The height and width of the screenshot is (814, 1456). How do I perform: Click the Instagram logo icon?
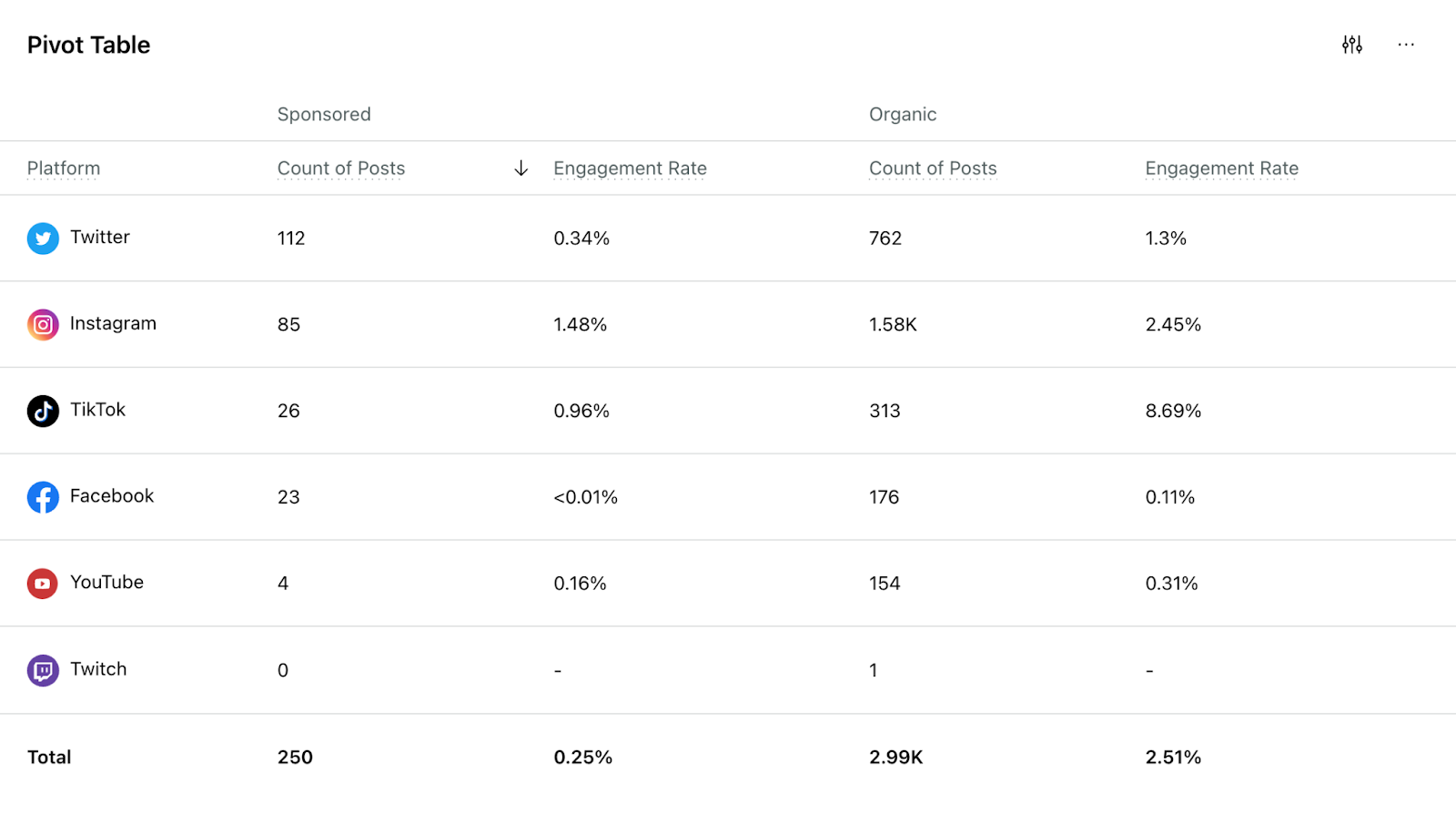pos(43,324)
